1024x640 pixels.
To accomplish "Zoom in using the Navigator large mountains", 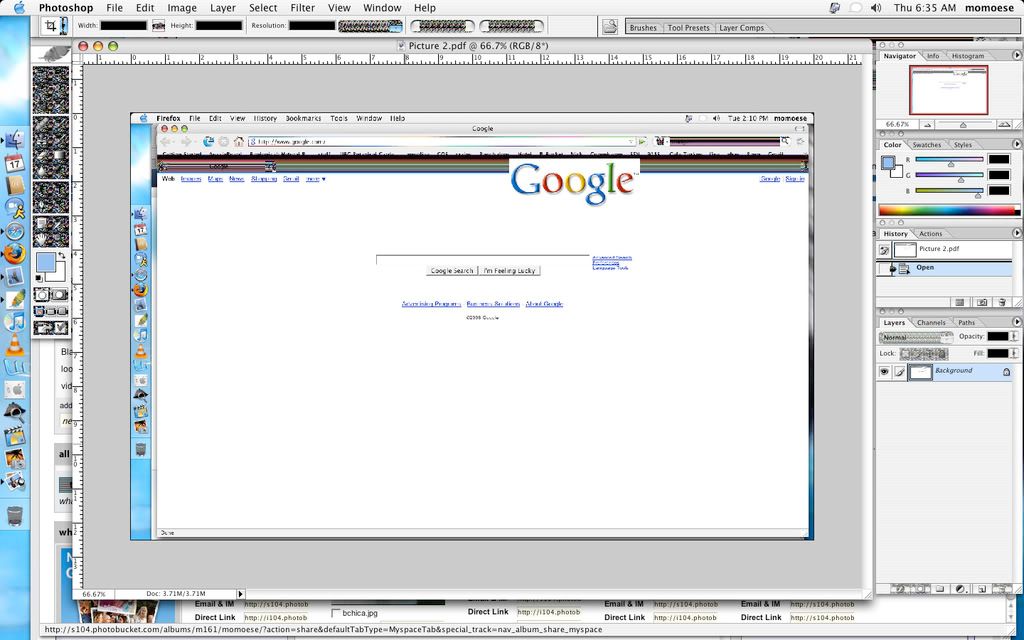I will [x=1004, y=124].
